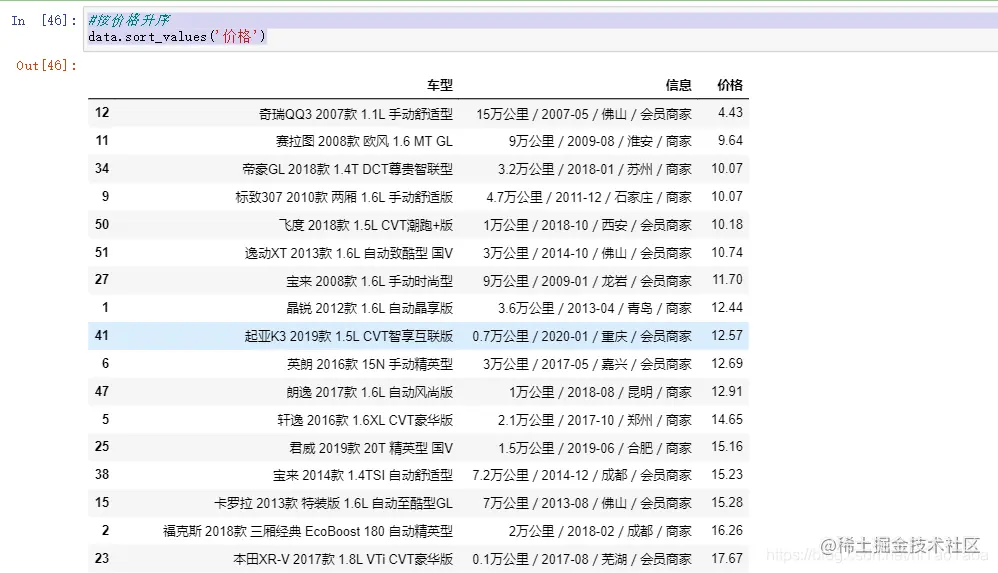Viewport: 998px width, 573px height.
Task: Click price value 11.70
Action: point(727,279)
